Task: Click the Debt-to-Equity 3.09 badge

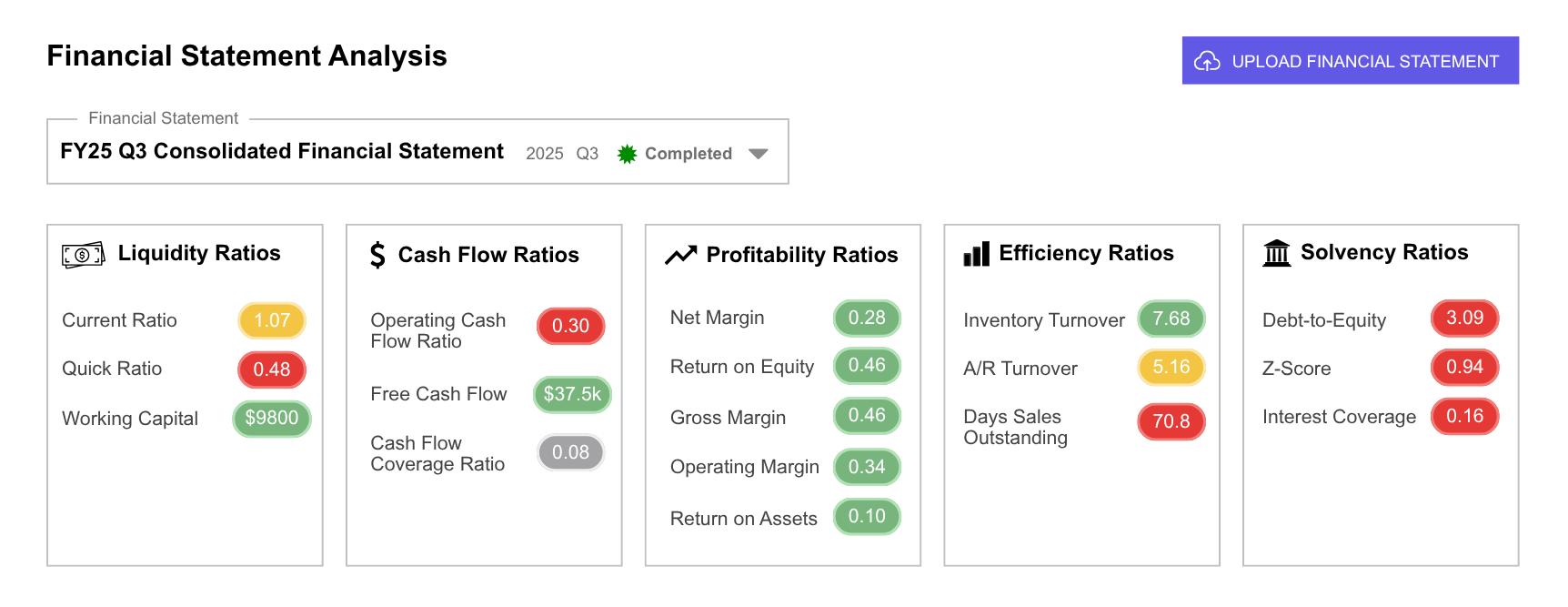Action: tap(1464, 318)
